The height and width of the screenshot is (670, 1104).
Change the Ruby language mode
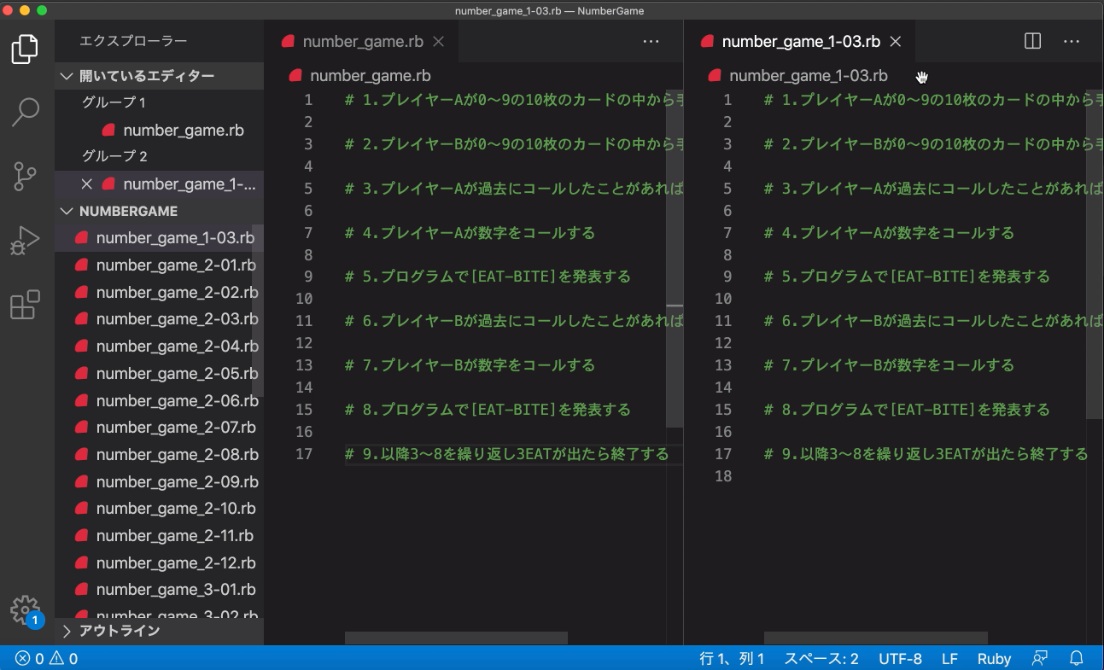click(994, 659)
